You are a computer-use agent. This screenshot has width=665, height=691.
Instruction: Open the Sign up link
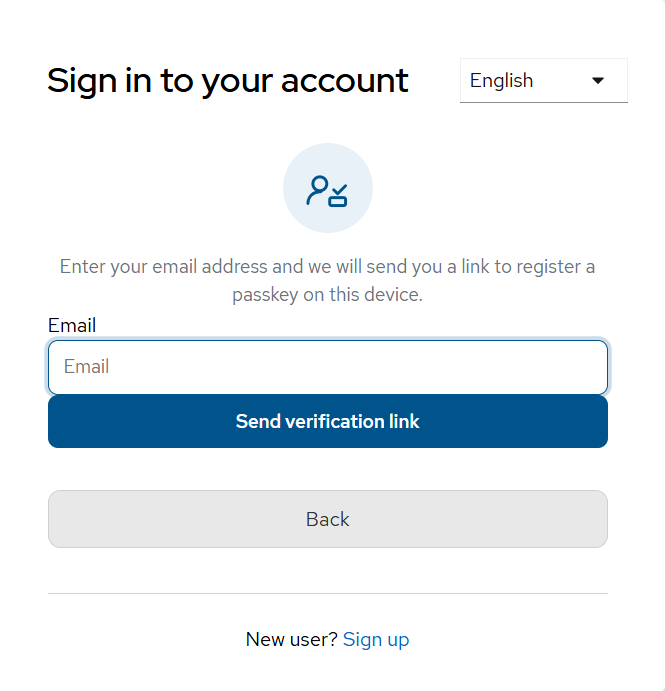[x=376, y=640]
